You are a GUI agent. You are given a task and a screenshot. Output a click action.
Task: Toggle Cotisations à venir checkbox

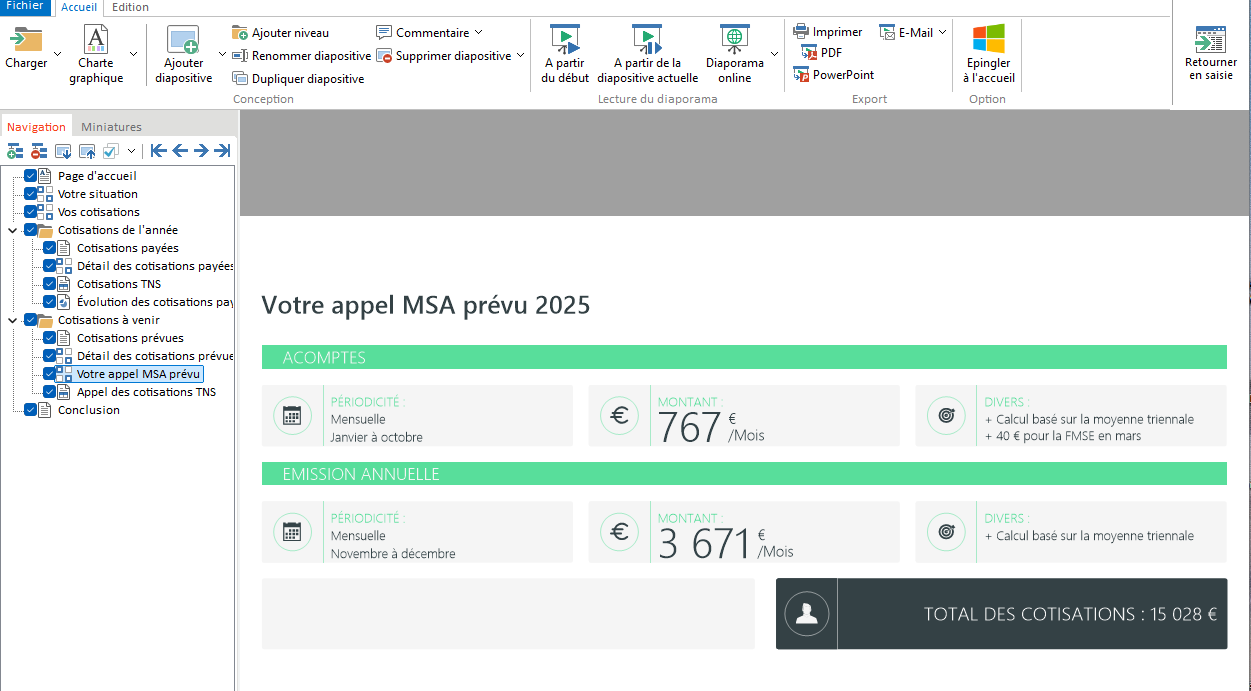[30, 320]
